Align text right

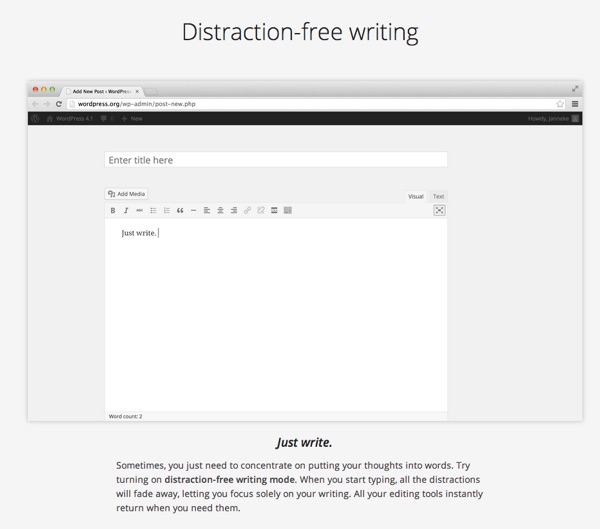[x=234, y=210]
